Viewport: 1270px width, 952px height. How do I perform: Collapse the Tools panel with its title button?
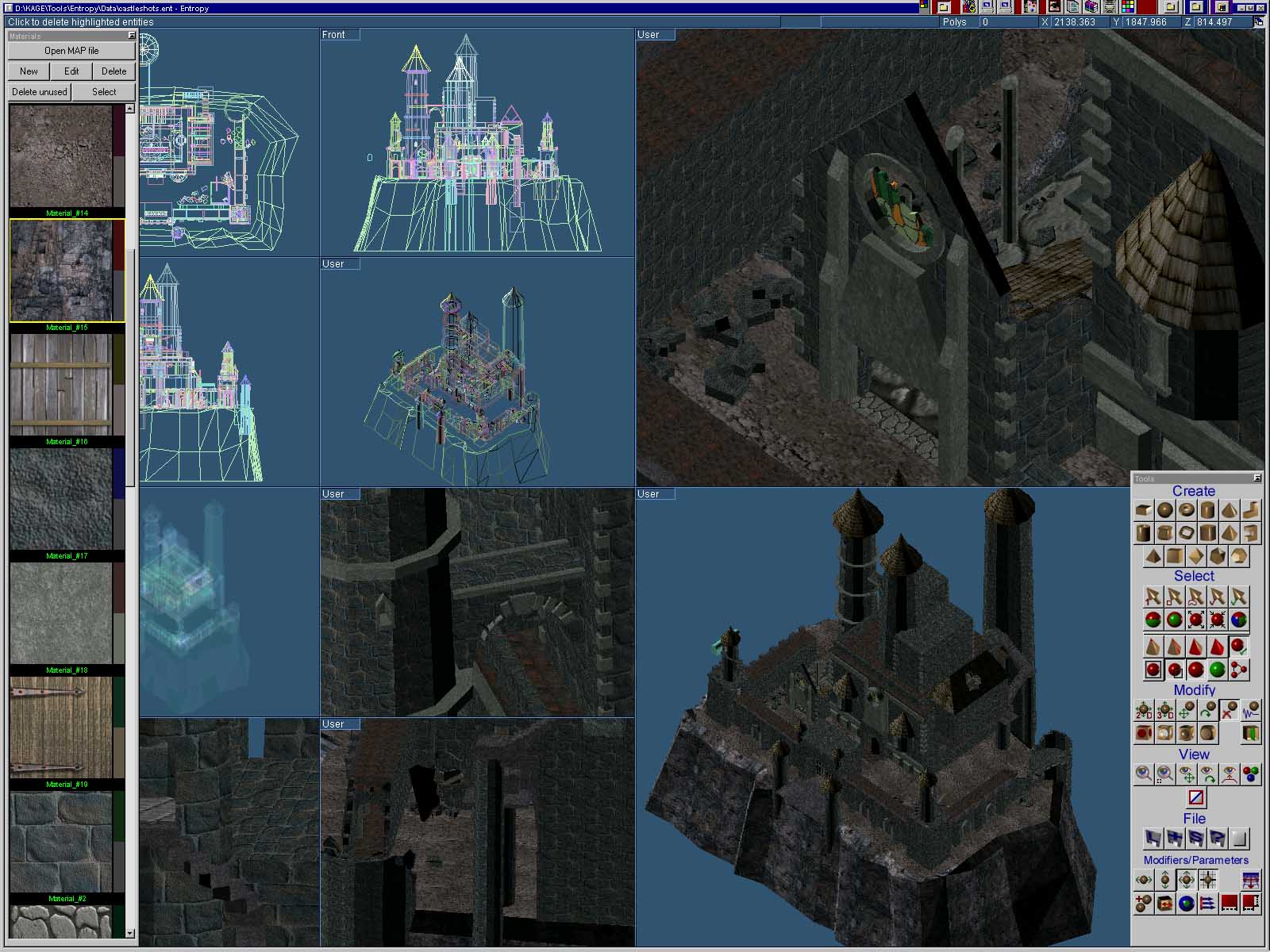1257,478
